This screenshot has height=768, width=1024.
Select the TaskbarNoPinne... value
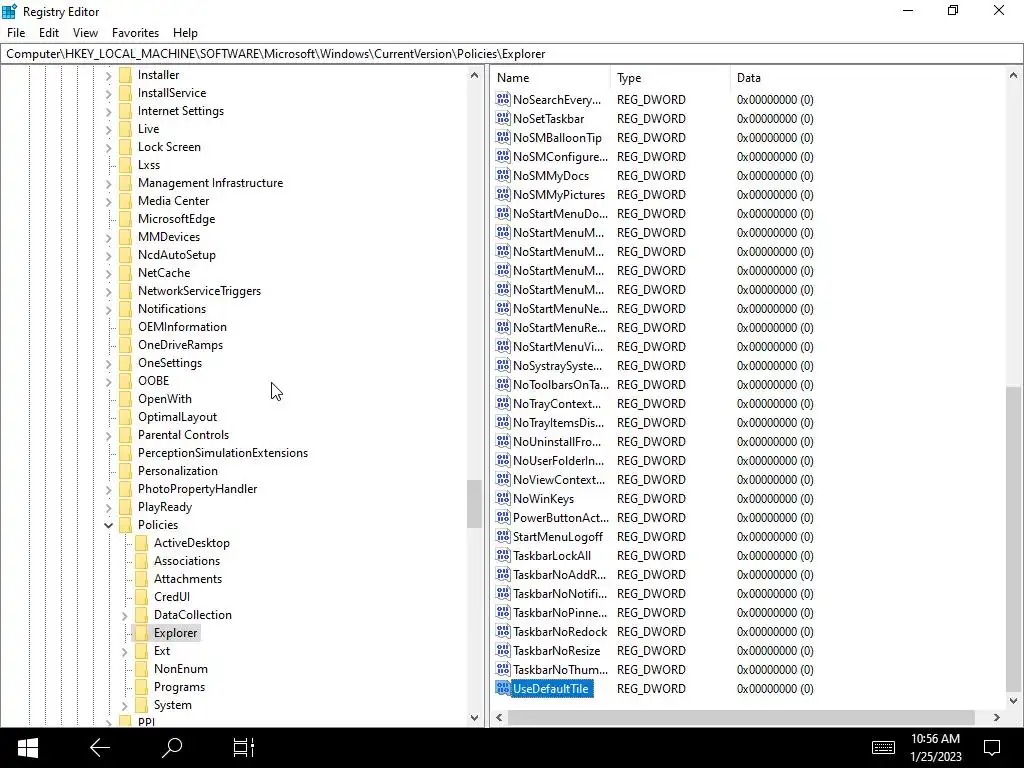pyautogui.click(x=560, y=613)
